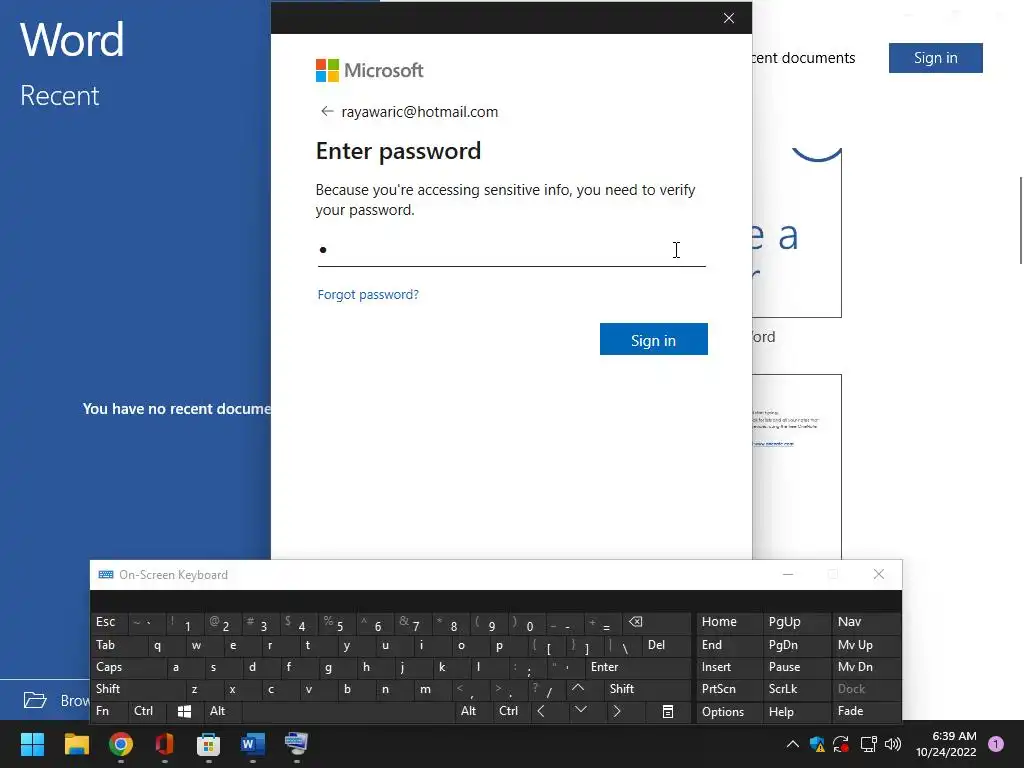Click the Windows logo key on the keyboard
The image size is (1024, 768).
[184, 711]
